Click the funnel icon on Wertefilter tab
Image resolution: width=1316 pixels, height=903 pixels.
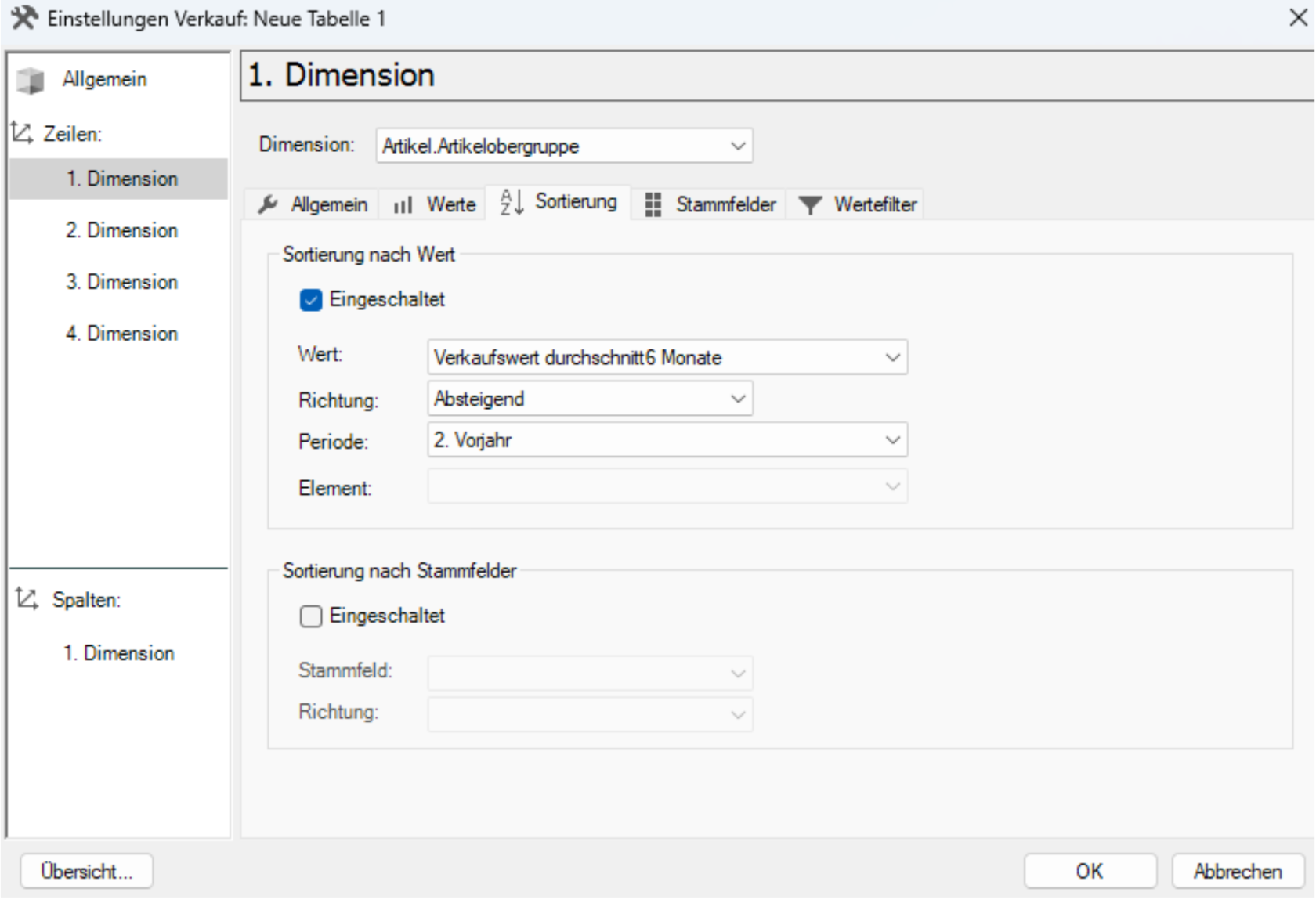(810, 205)
